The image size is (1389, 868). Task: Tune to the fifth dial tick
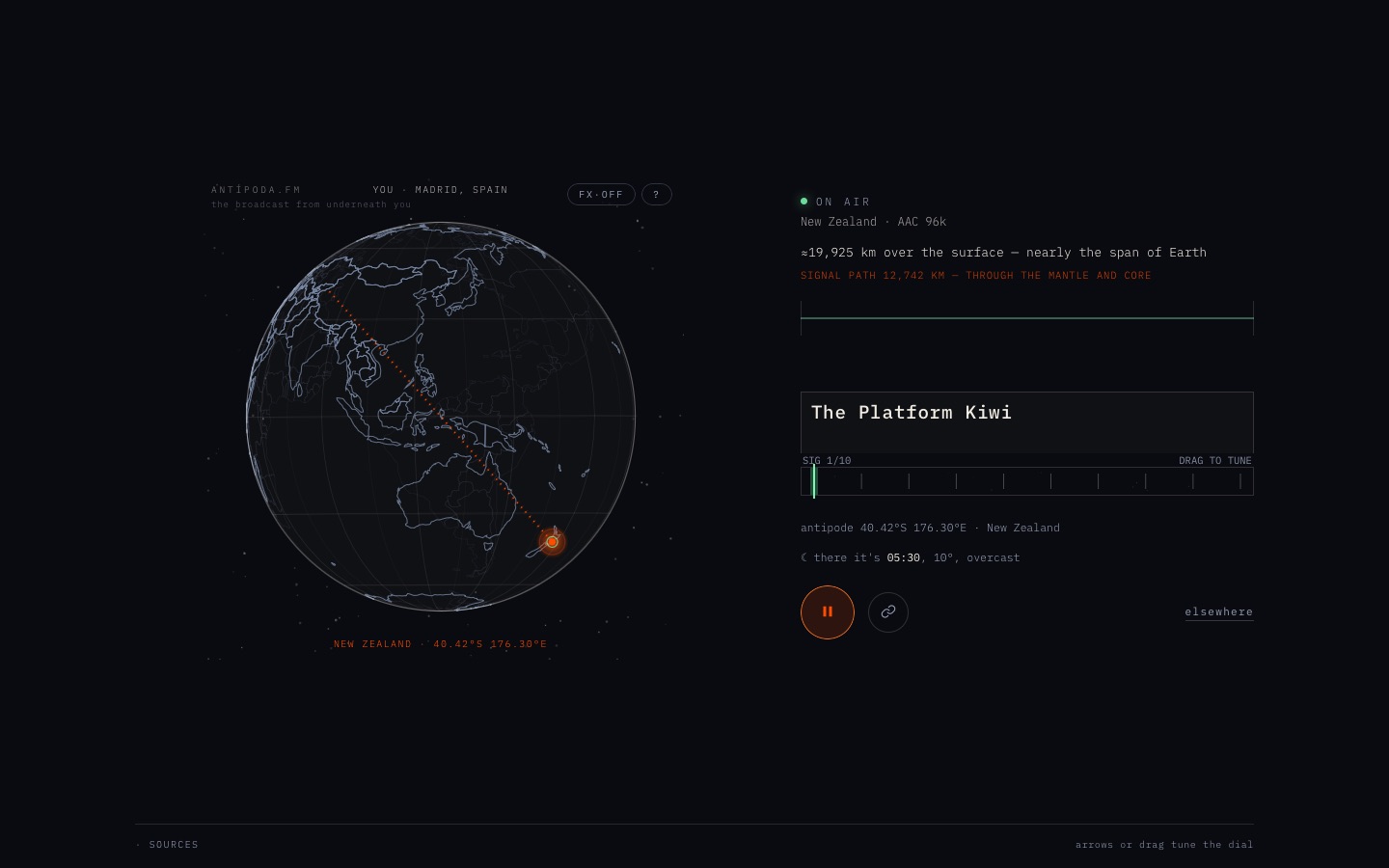(x=1003, y=481)
